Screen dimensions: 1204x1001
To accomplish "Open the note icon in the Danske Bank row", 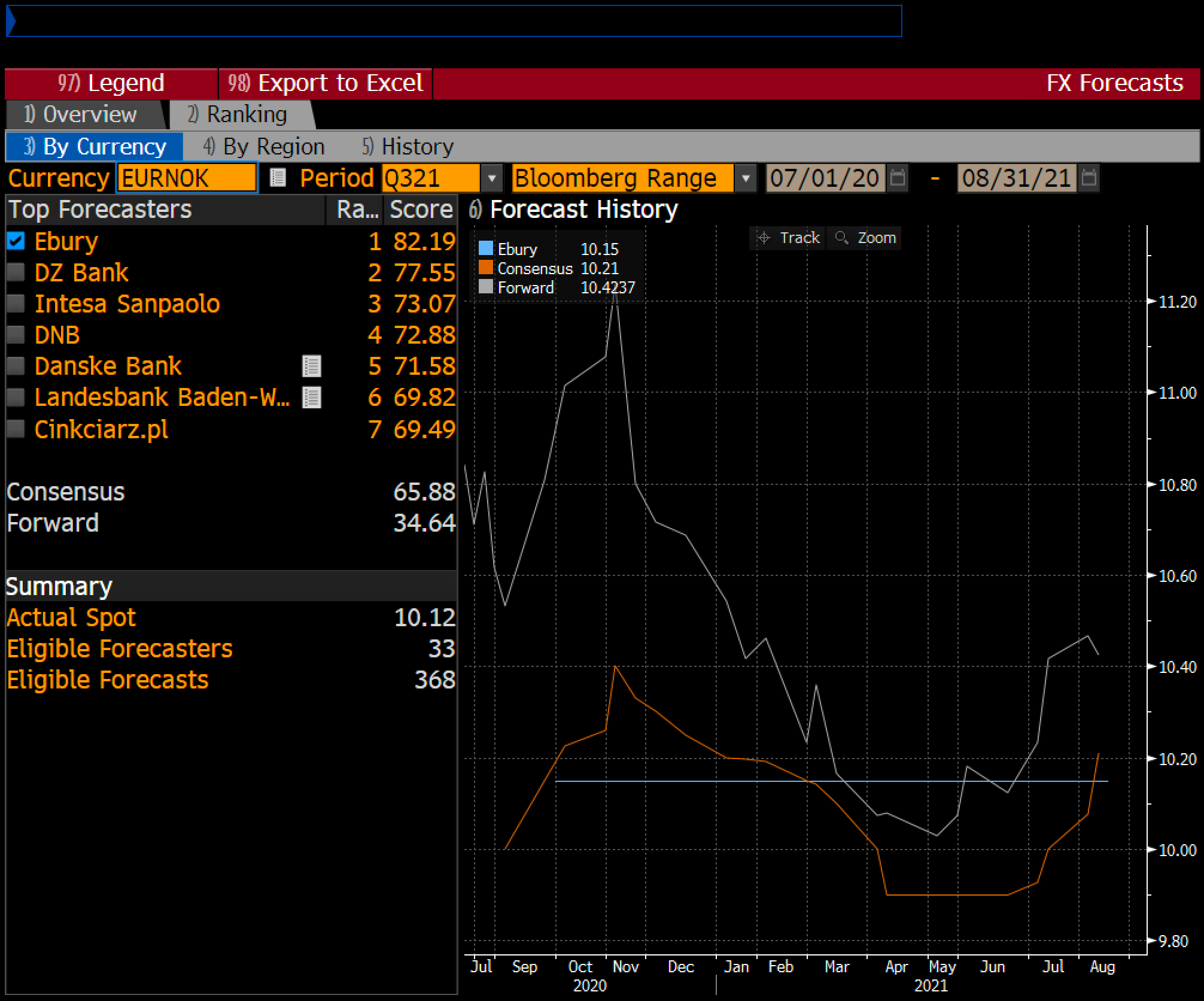I will point(311,366).
